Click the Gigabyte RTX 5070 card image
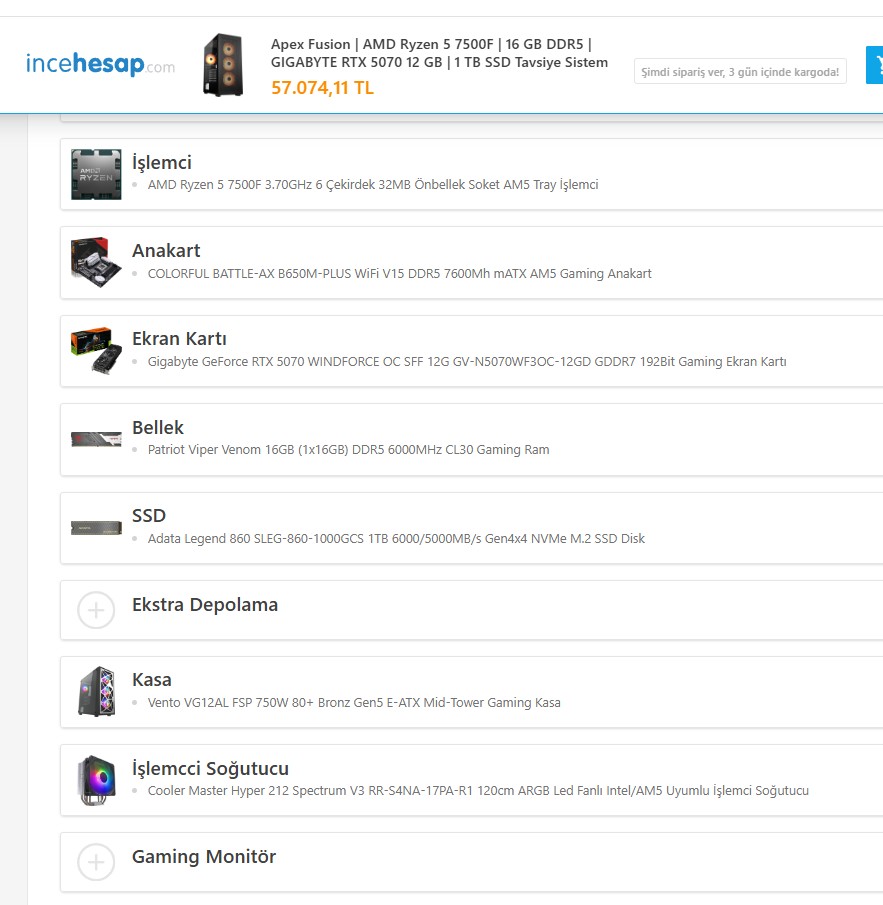 (96, 350)
